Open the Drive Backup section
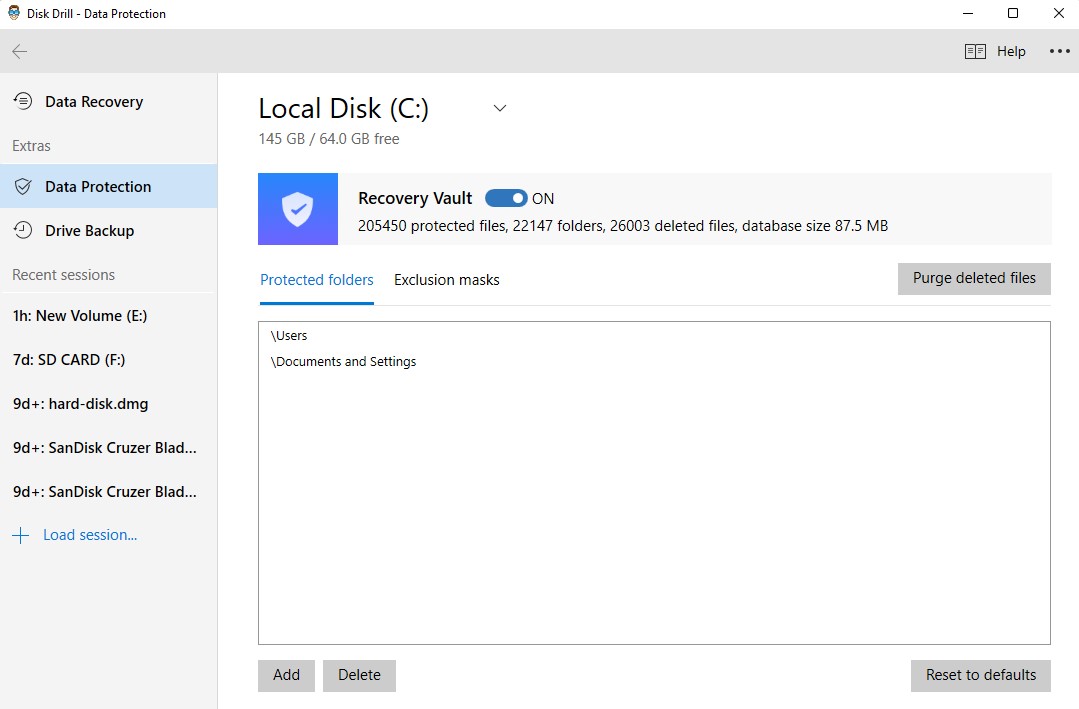The image size is (1079, 709). [x=109, y=231]
